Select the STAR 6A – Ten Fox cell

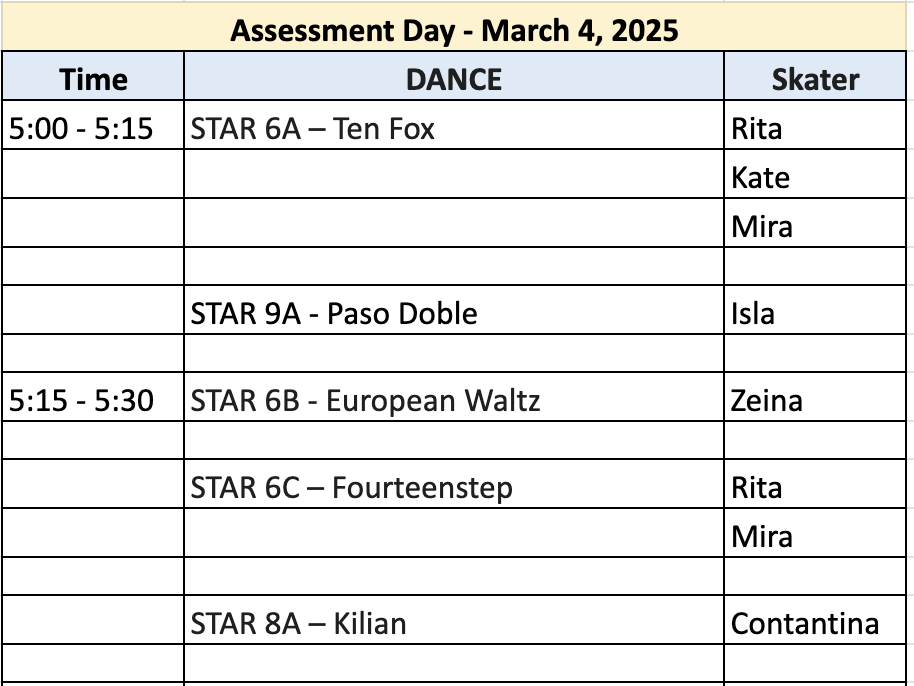(x=454, y=125)
